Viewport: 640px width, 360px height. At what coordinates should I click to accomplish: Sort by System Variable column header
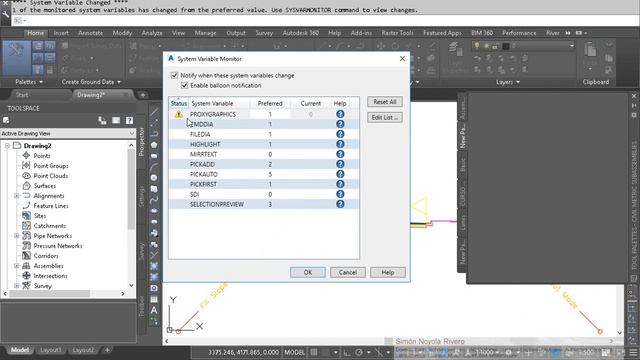tap(212, 103)
